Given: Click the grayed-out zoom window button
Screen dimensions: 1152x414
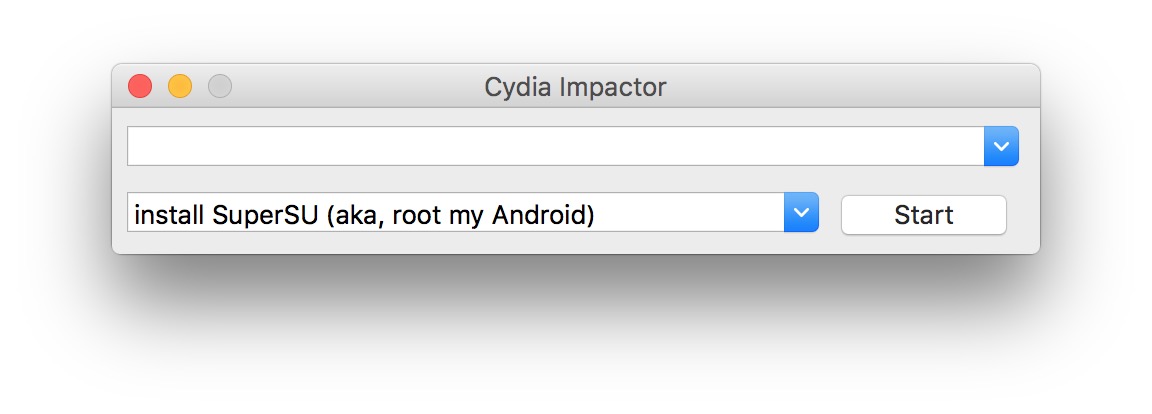Looking at the screenshot, I should click(x=220, y=87).
